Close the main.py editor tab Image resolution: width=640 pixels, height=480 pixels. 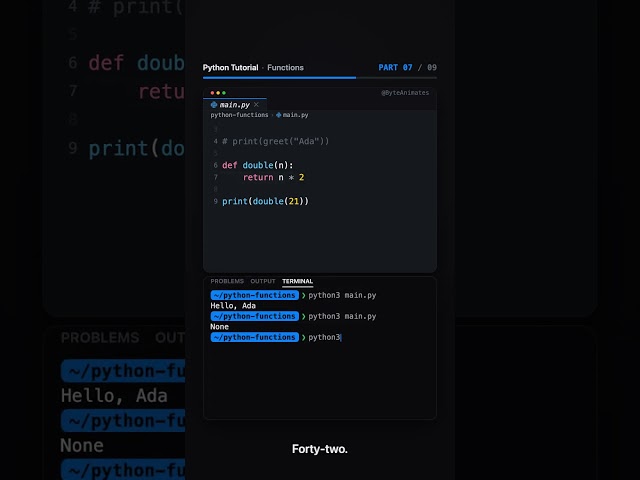tap(256, 105)
